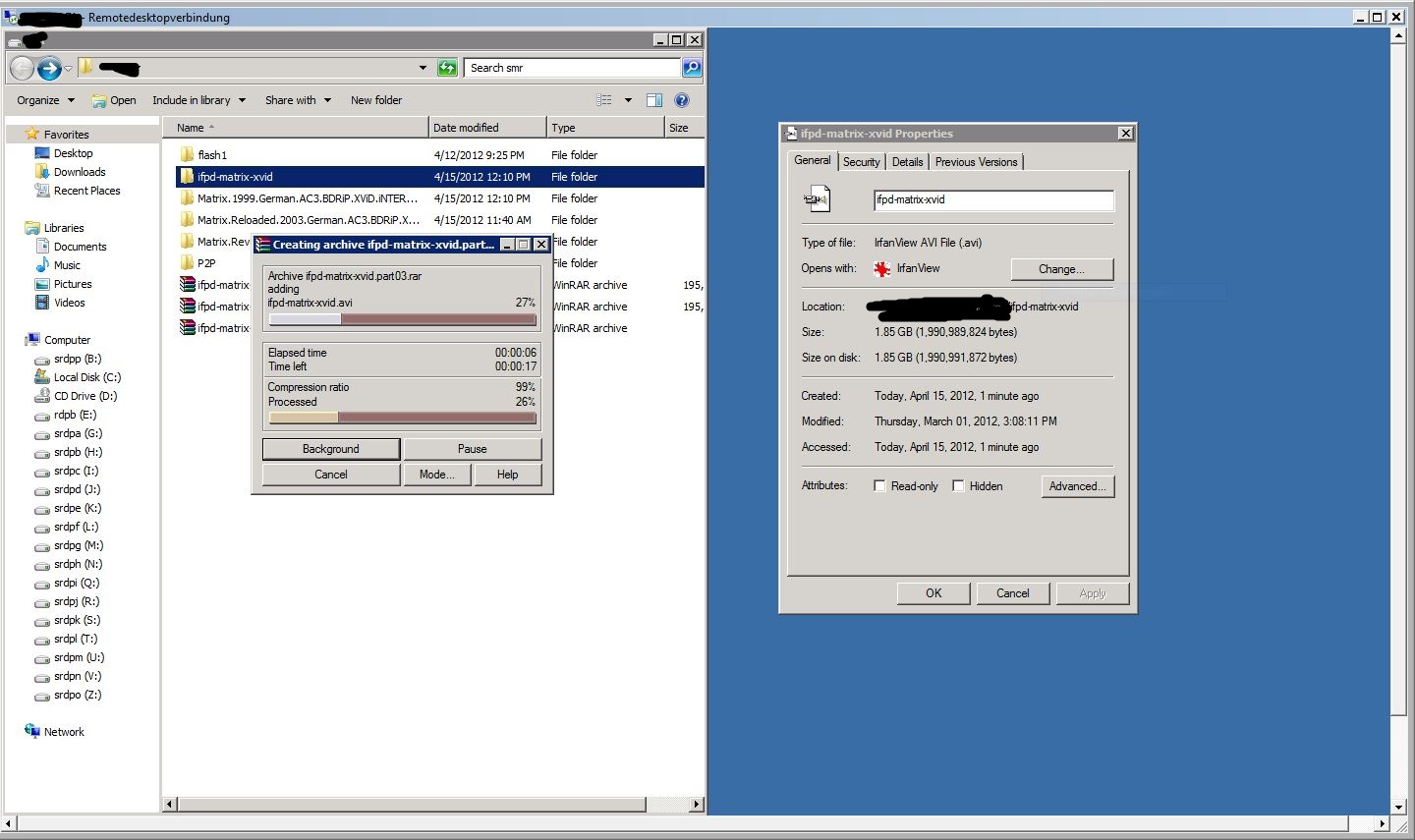
Task: Click the Advanced... attributes button
Action: [1078, 486]
